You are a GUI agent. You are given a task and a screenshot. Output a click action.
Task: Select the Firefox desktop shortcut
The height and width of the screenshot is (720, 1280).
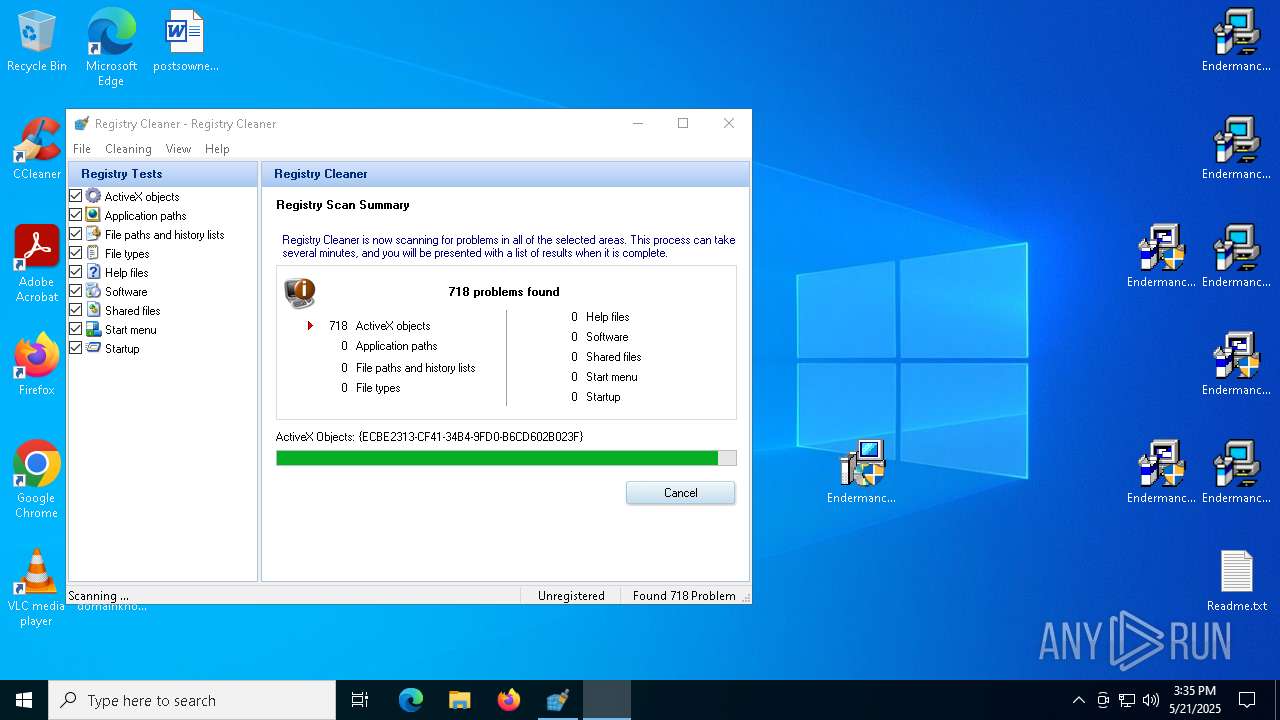point(37,364)
